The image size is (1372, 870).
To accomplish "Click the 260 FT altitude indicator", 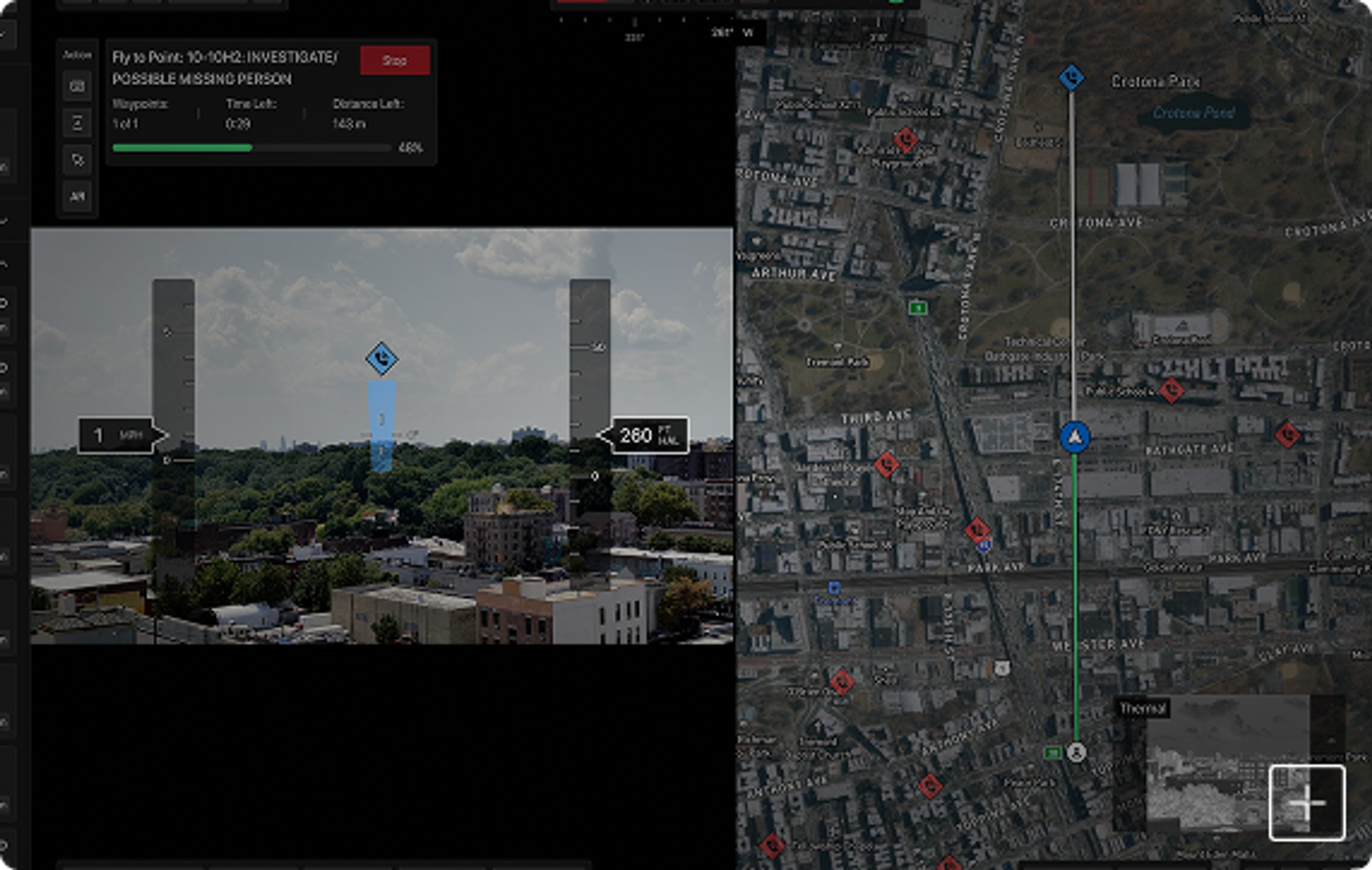I will (x=644, y=436).
